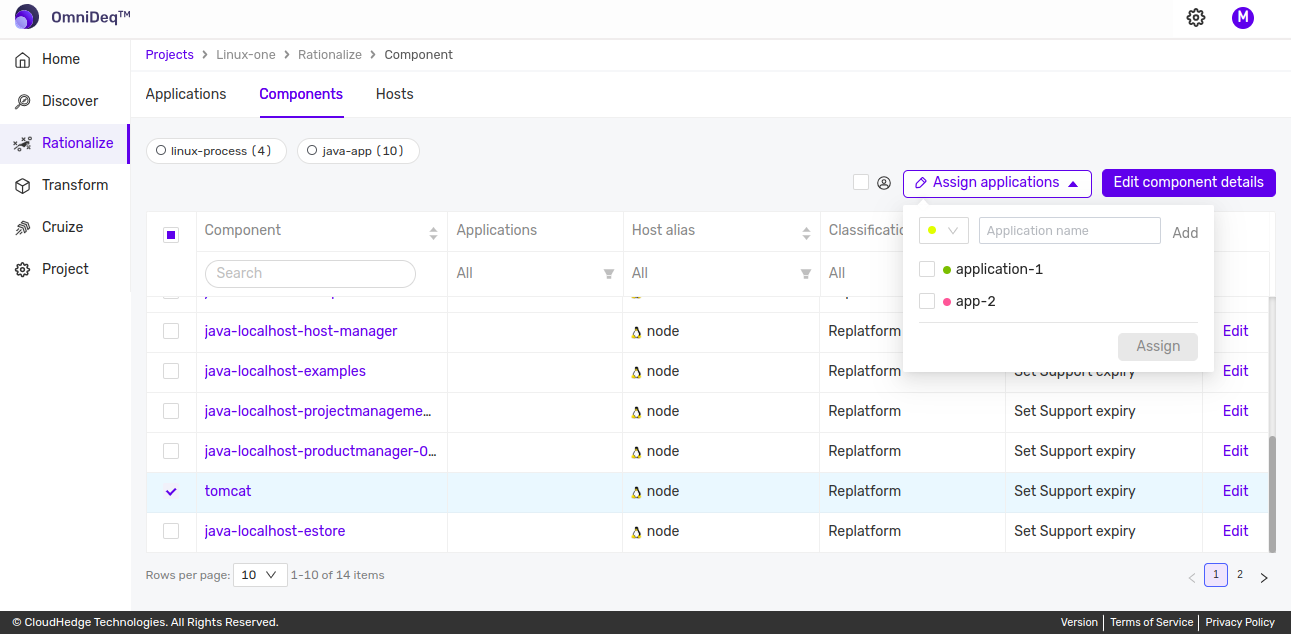Open Projects breadcrumb link

pos(170,55)
